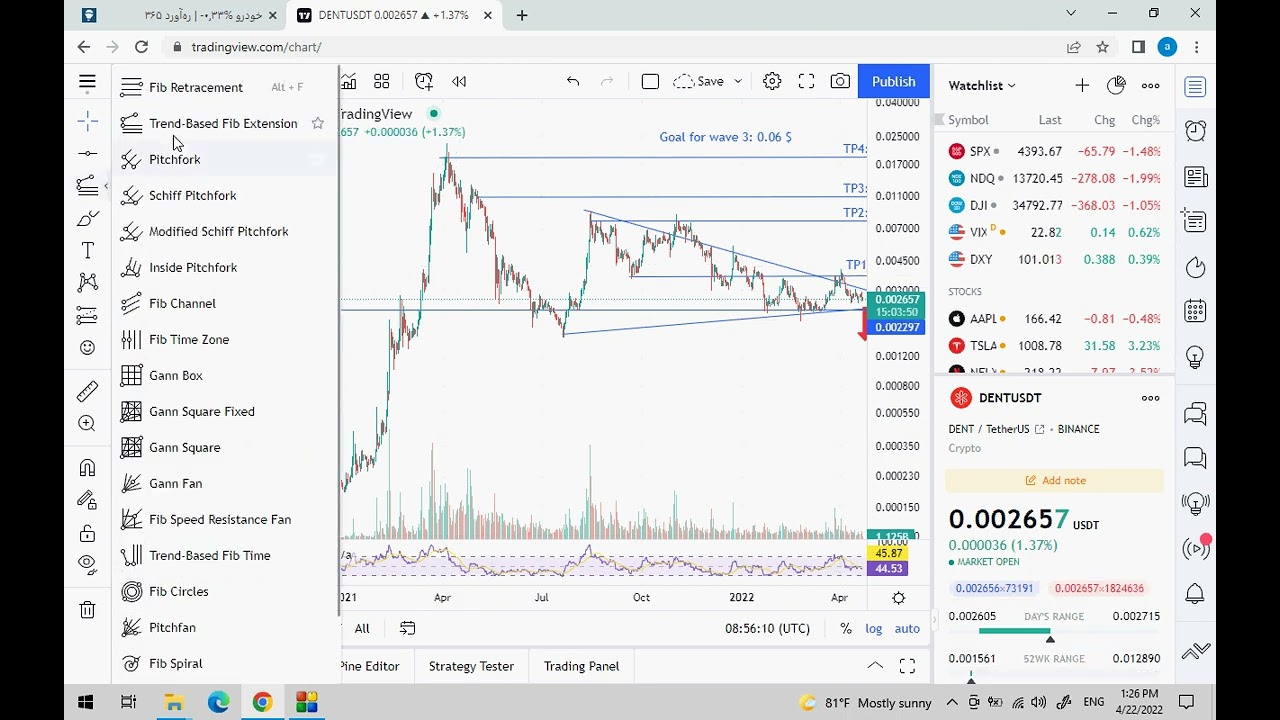Toggle hide all drawings eye icon
The height and width of the screenshot is (720, 1280).
87,564
